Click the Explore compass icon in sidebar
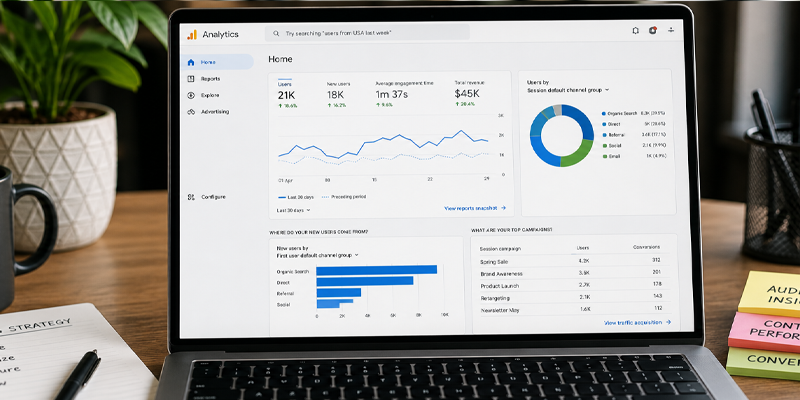This screenshot has height=400, width=800. click(191, 95)
